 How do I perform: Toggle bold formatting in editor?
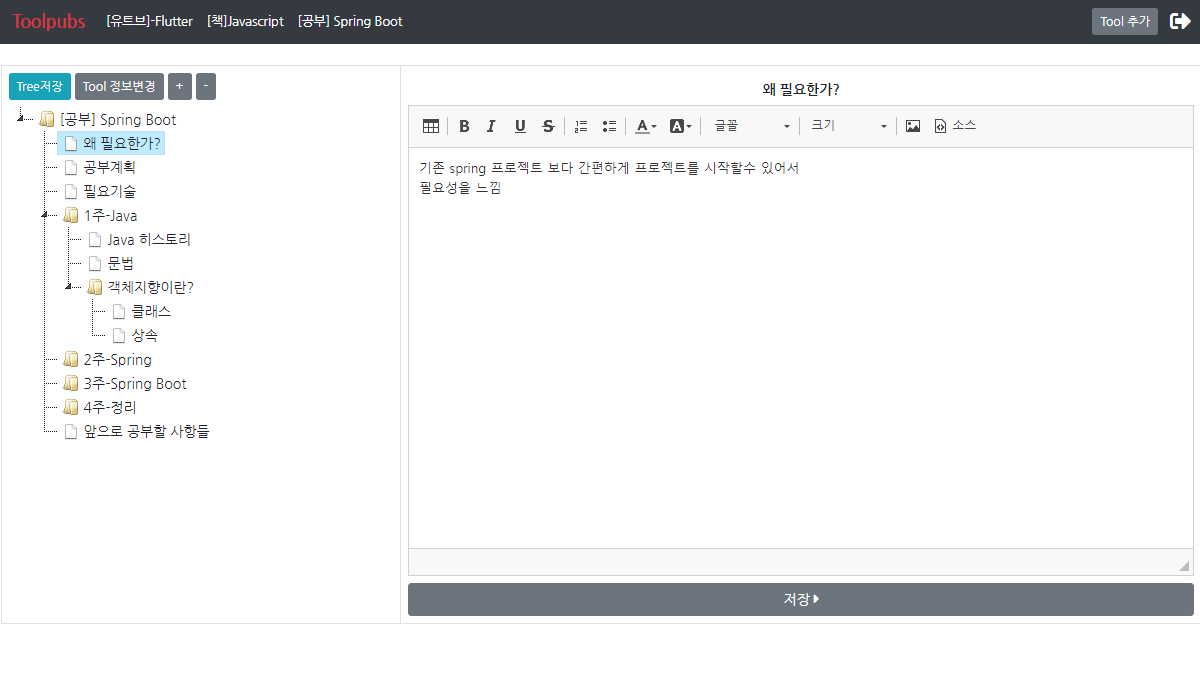464,126
